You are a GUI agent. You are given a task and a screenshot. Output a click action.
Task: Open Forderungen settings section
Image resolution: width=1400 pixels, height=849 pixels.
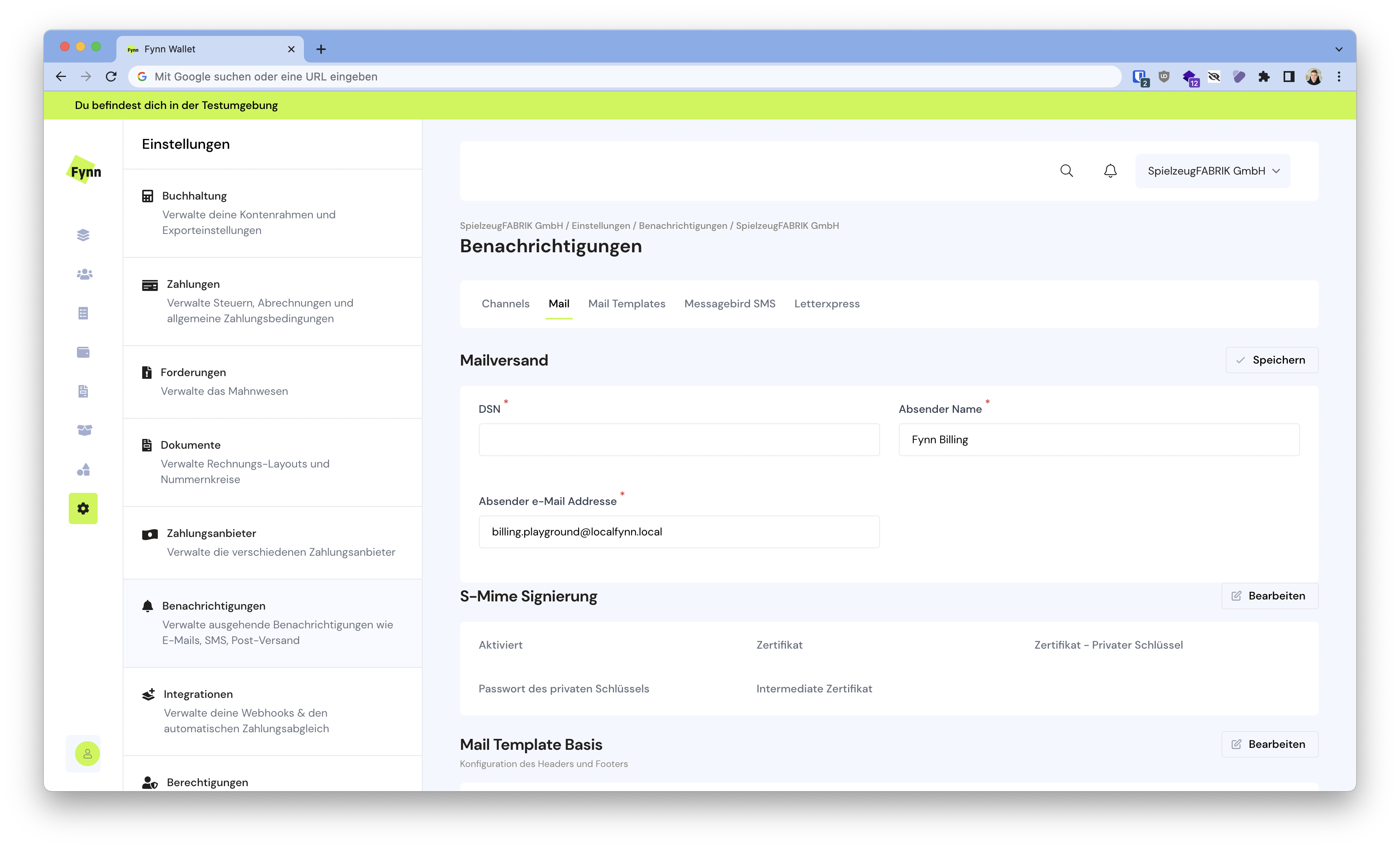tap(273, 382)
